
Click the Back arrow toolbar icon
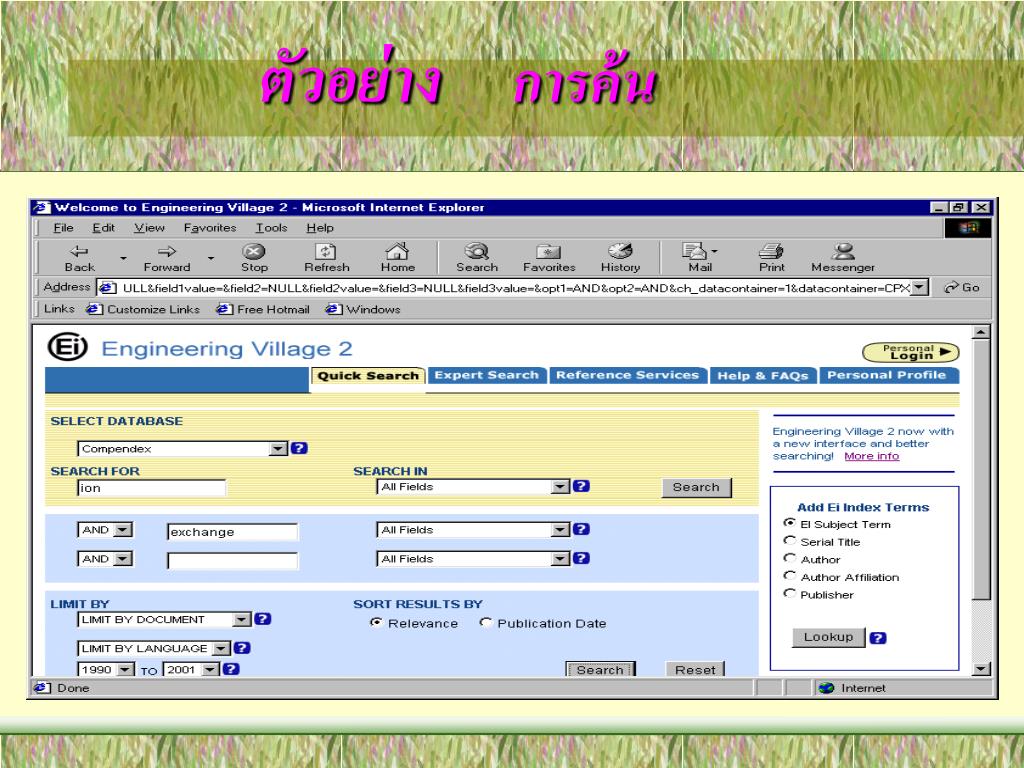(x=79, y=251)
